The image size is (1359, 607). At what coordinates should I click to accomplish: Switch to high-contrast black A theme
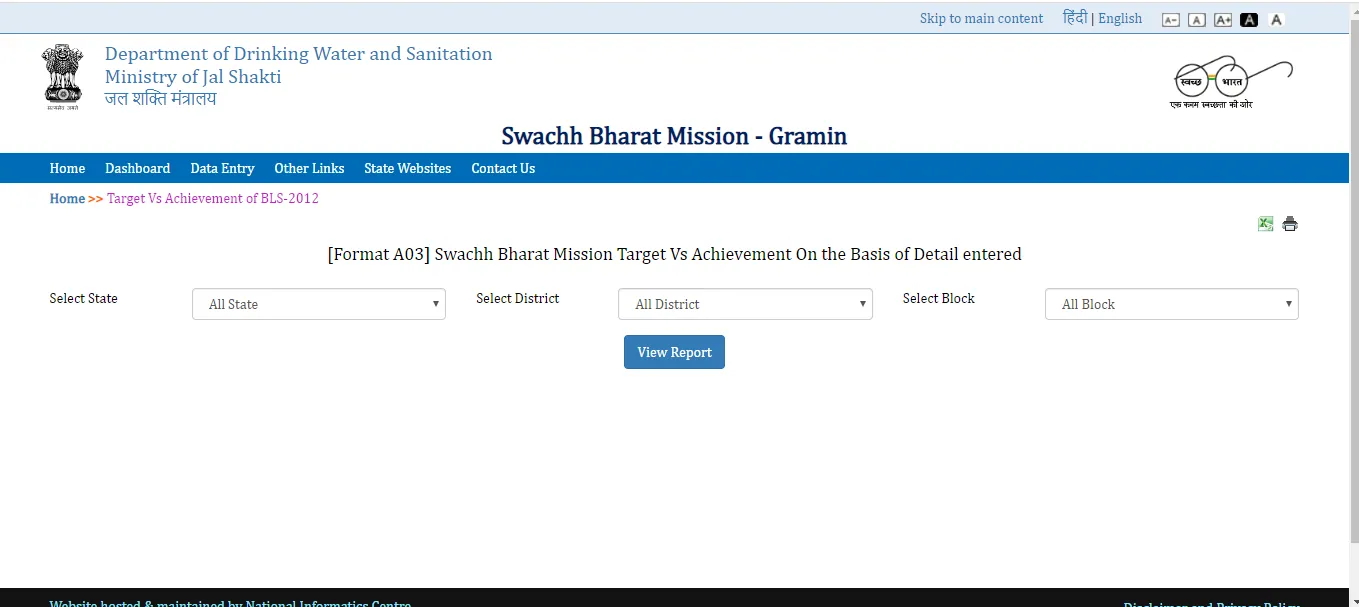(1249, 20)
